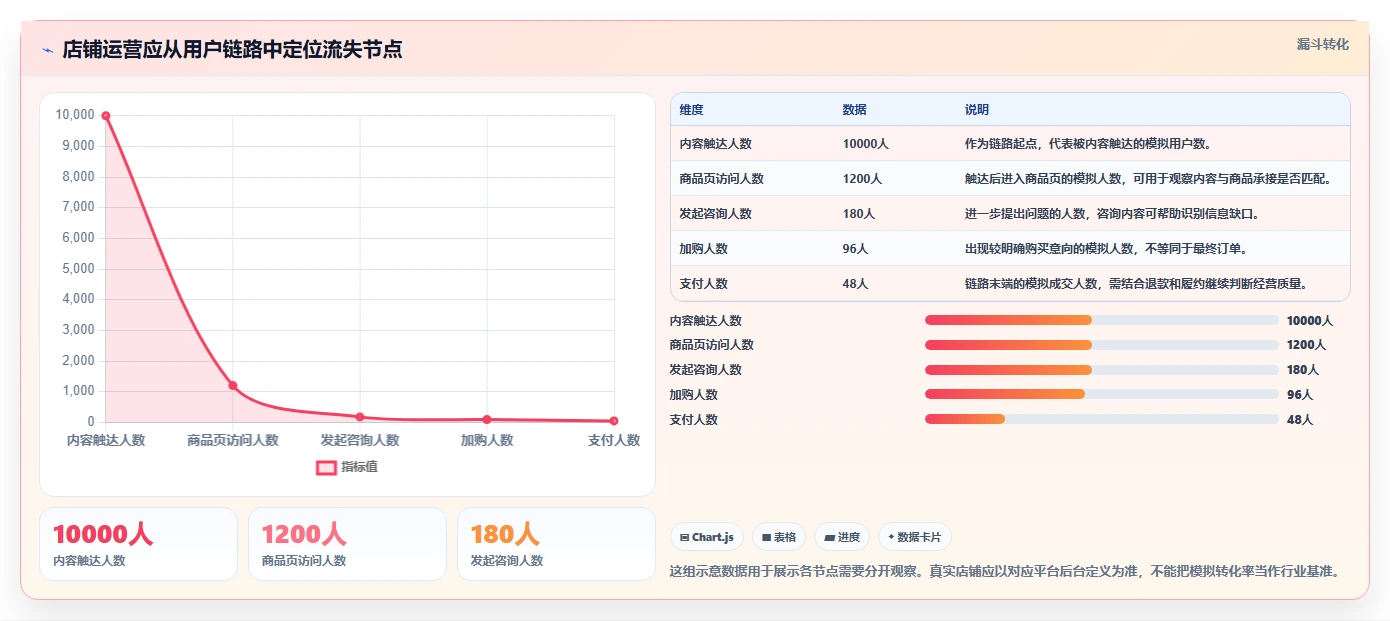Click the 维度 table column header
The width and height of the screenshot is (1390, 621).
[x=692, y=110]
